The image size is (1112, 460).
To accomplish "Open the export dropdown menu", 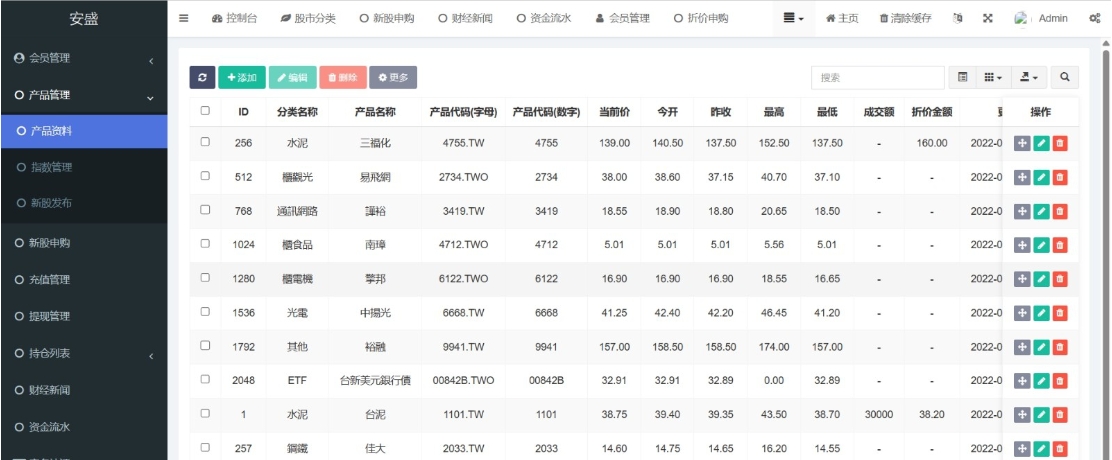I will (x=1027, y=77).
